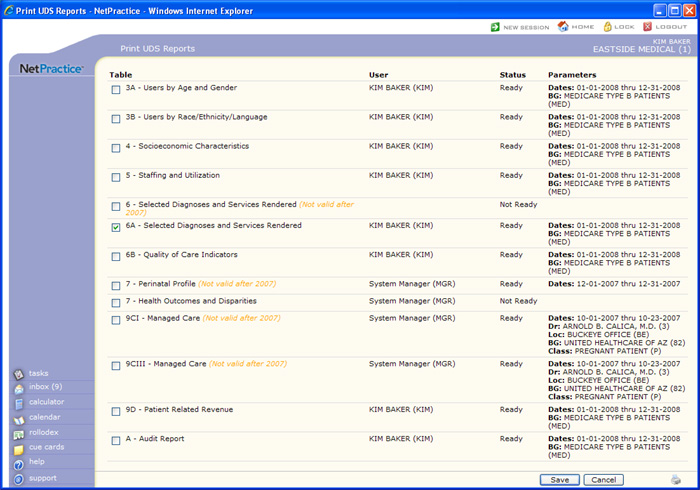Image resolution: width=700 pixels, height=490 pixels.
Task: Open cue cards in the sidebar
Action: (x=46, y=447)
